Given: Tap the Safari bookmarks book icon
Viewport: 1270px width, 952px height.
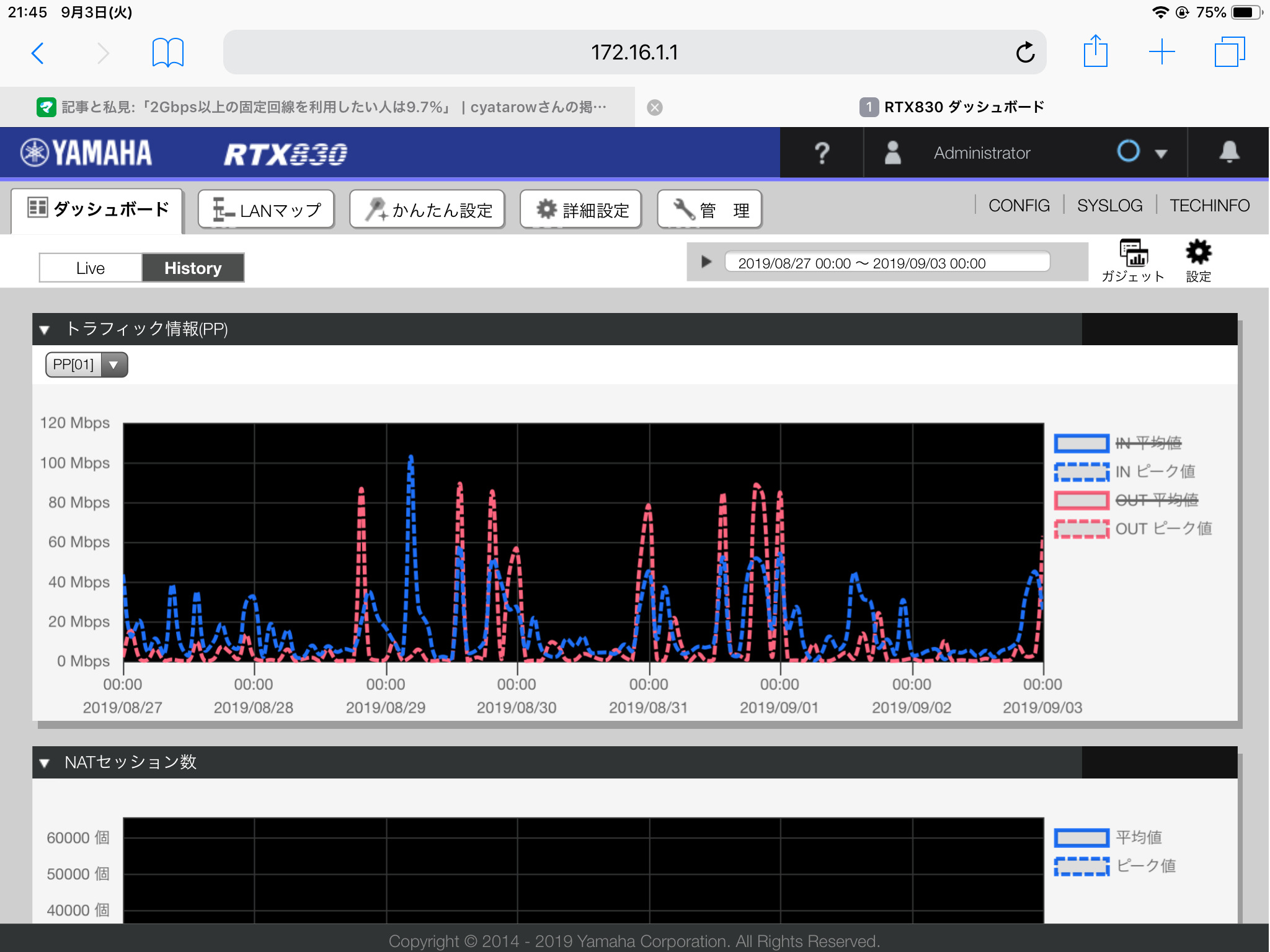Looking at the screenshot, I should [168, 52].
